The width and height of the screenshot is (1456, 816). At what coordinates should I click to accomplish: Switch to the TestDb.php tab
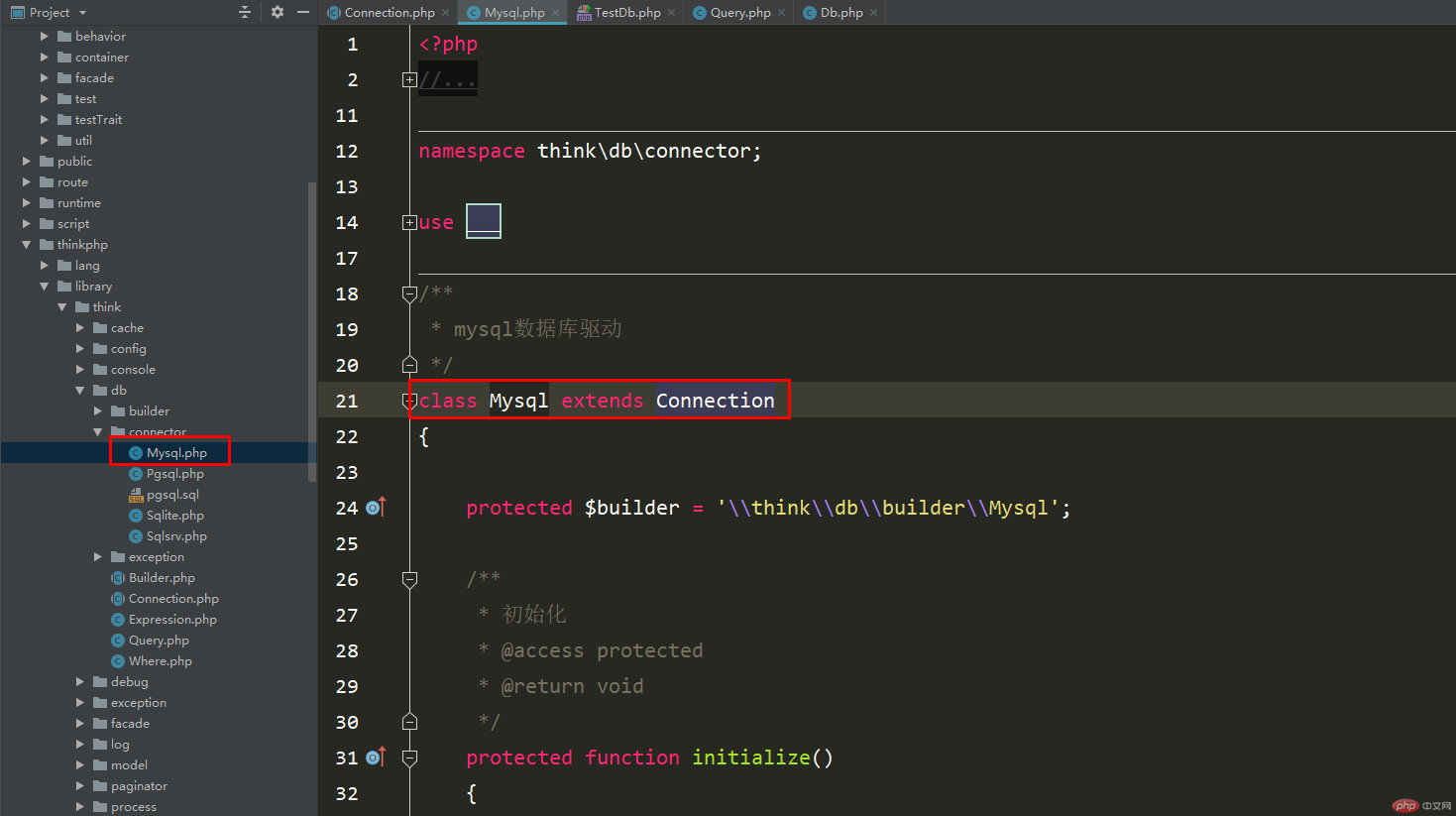pos(626,13)
